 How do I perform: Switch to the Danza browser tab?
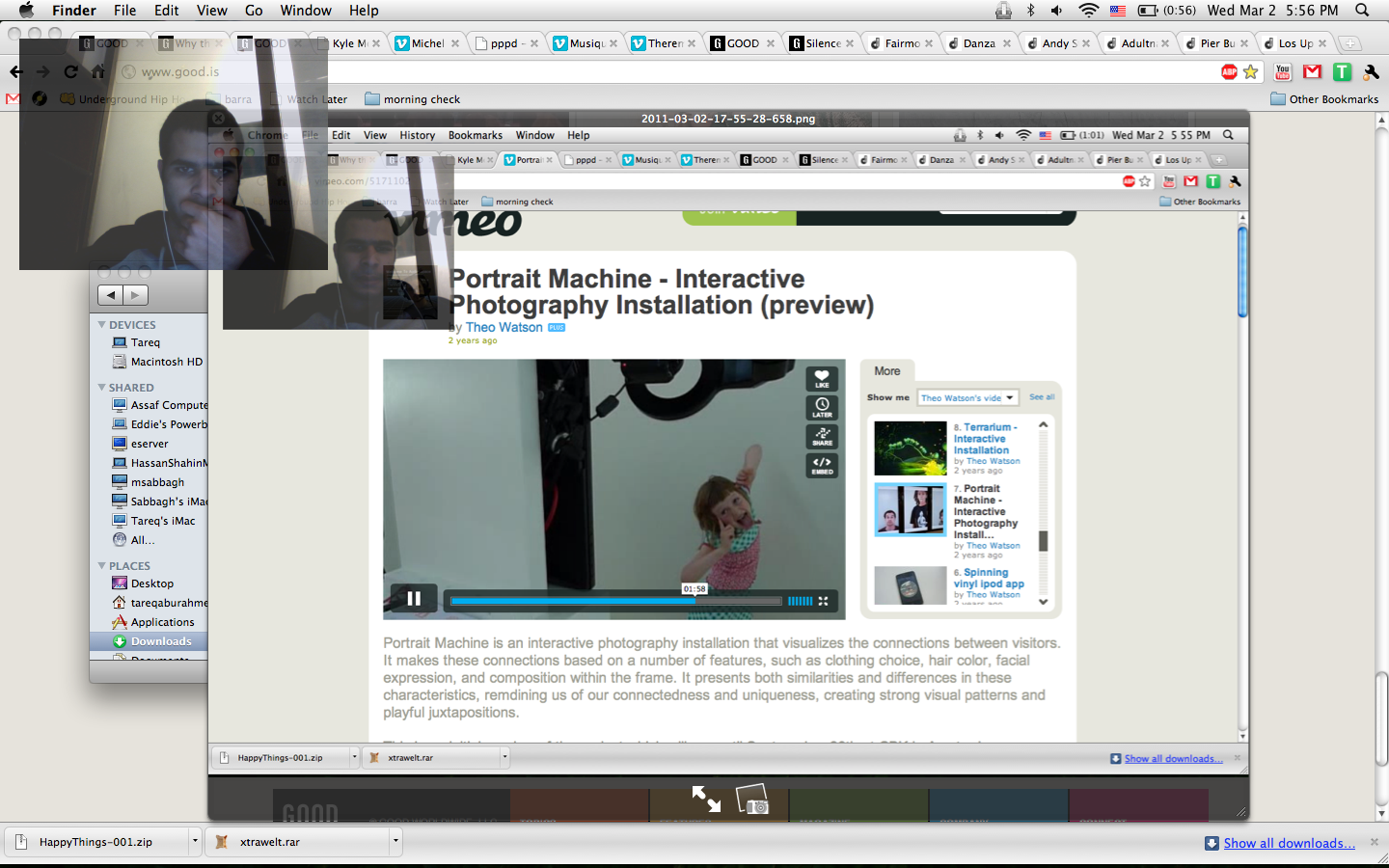979,43
